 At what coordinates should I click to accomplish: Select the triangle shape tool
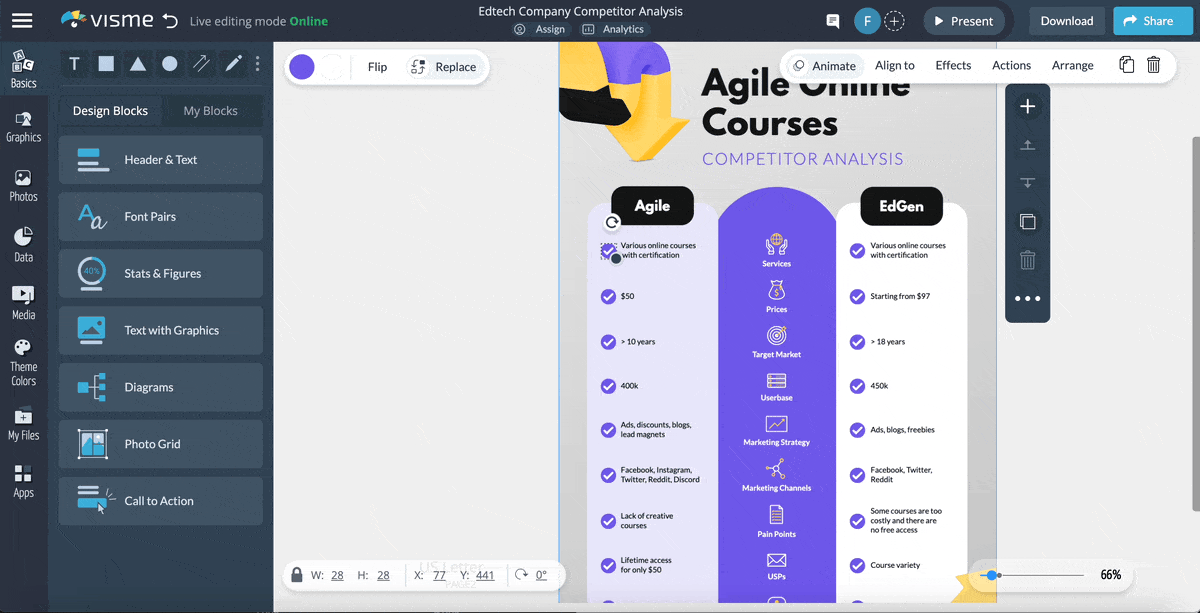pos(138,64)
